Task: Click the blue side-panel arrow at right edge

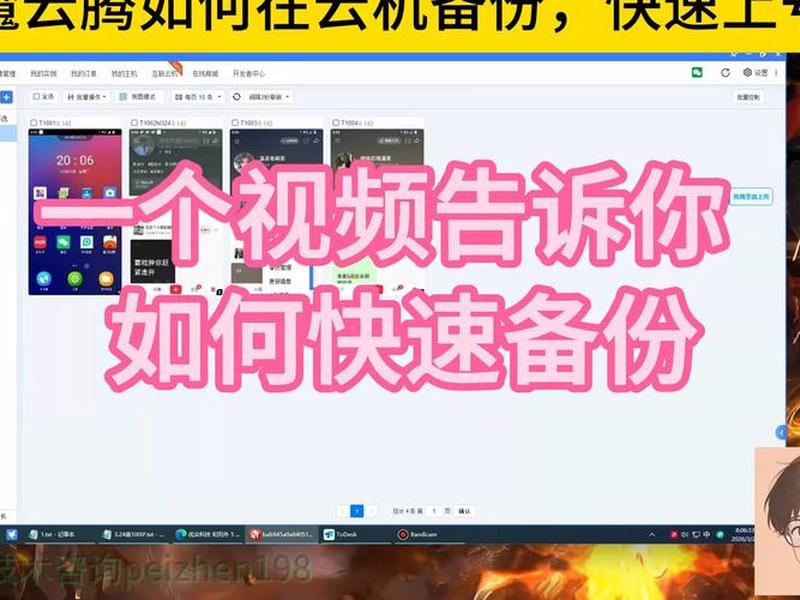Action: (x=781, y=432)
